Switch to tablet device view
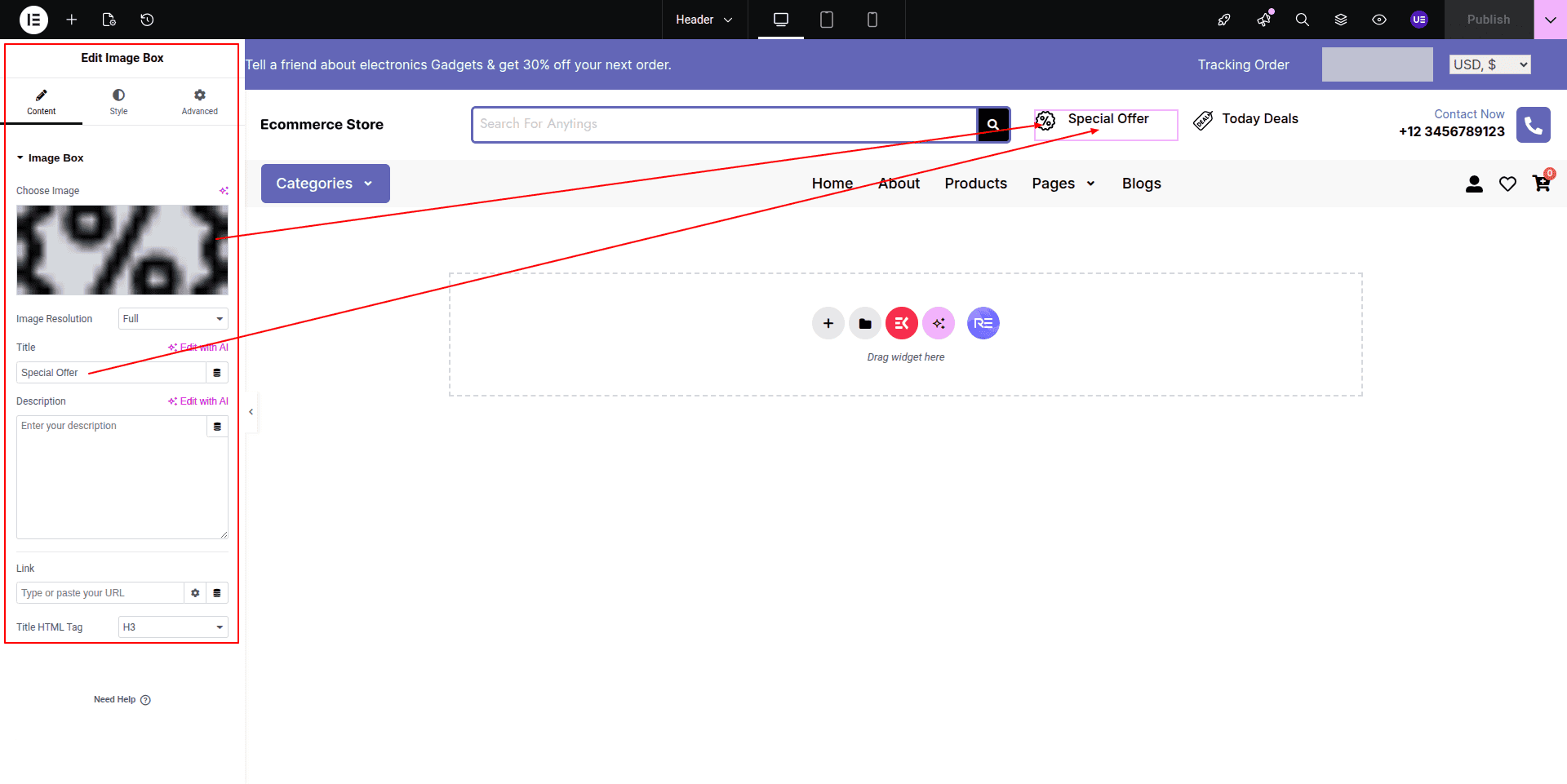Viewport: 1567px width, 784px height. (826, 20)
